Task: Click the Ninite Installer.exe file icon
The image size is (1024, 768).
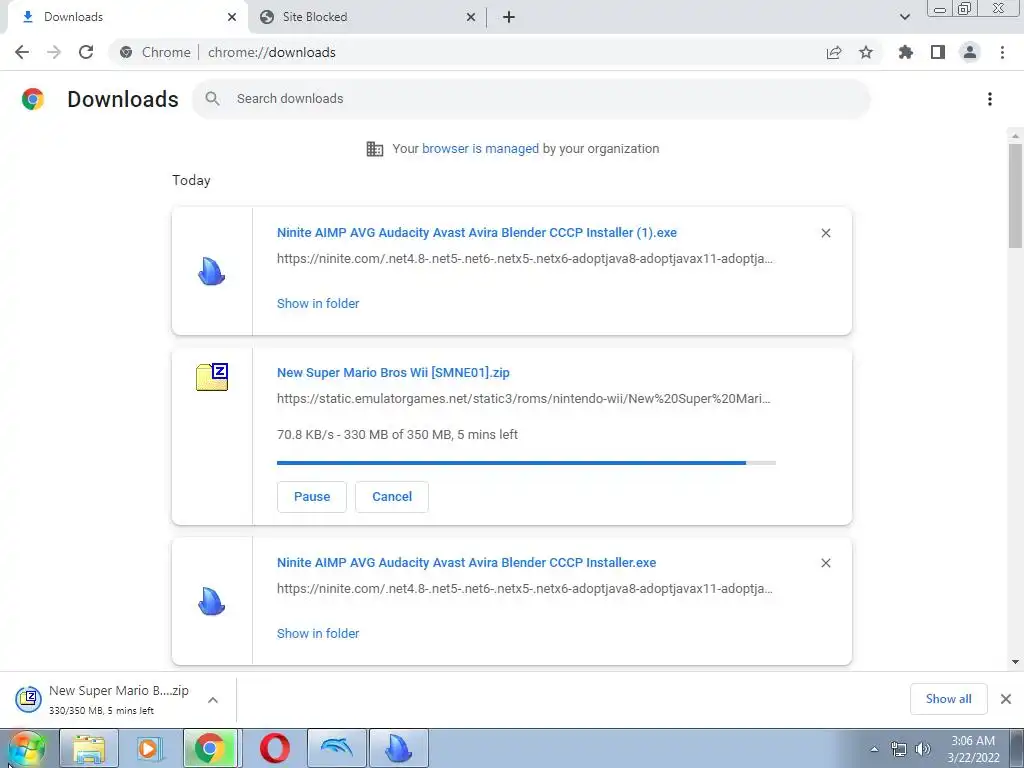Action: 212,601
